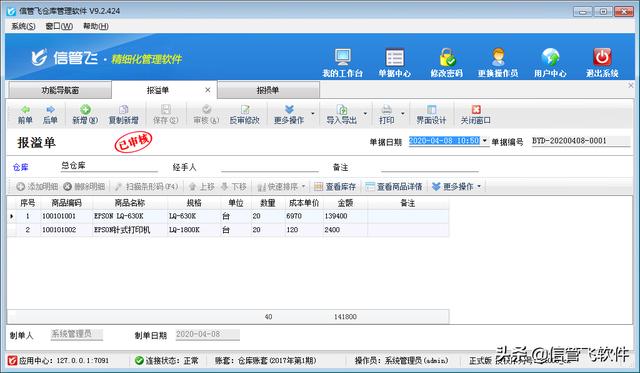
Task: Select cell 100101002 in row 2
Action: coord(67,230)
